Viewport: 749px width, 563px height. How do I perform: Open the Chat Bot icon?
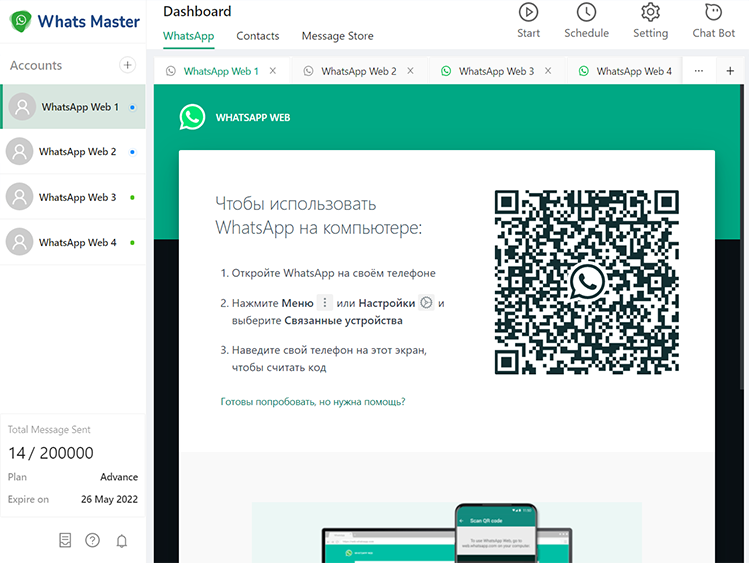tap(713, 13)
